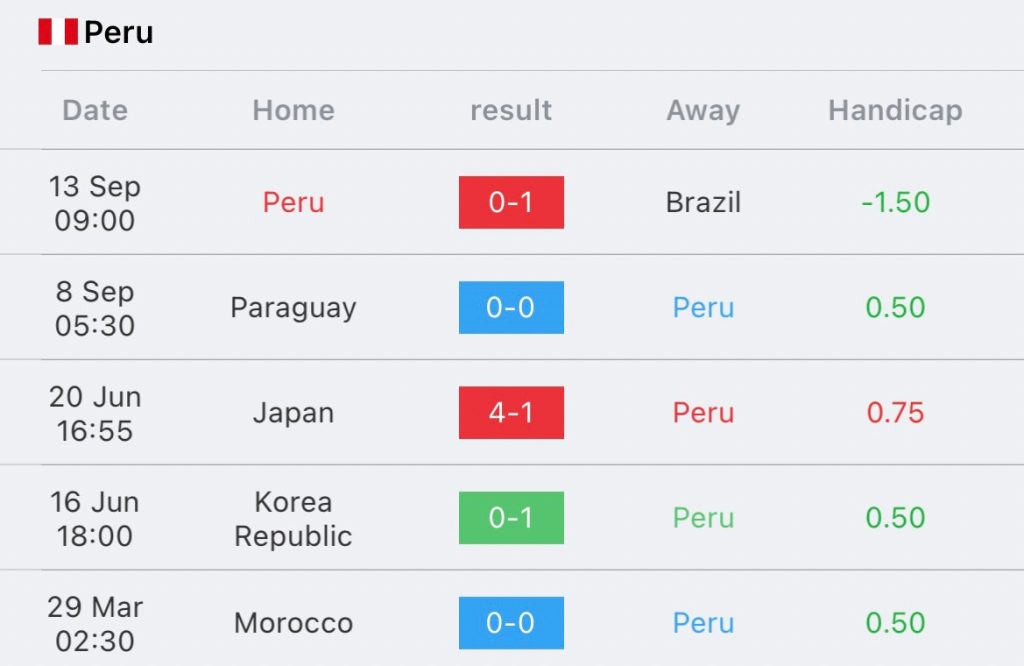Open the red 0-1 Peru vs Brazil result
This screenshot has width=1024, height=666.
pos(511,202)
